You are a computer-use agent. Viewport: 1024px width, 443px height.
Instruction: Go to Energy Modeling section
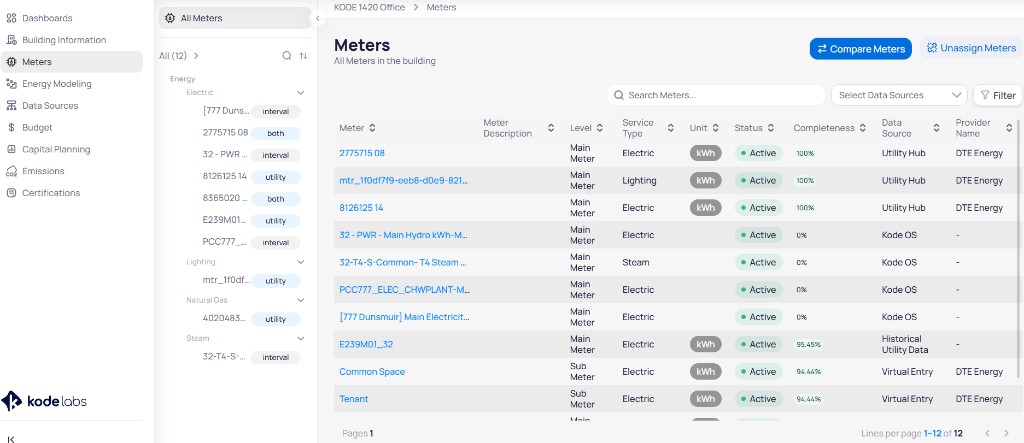(56, 84)
